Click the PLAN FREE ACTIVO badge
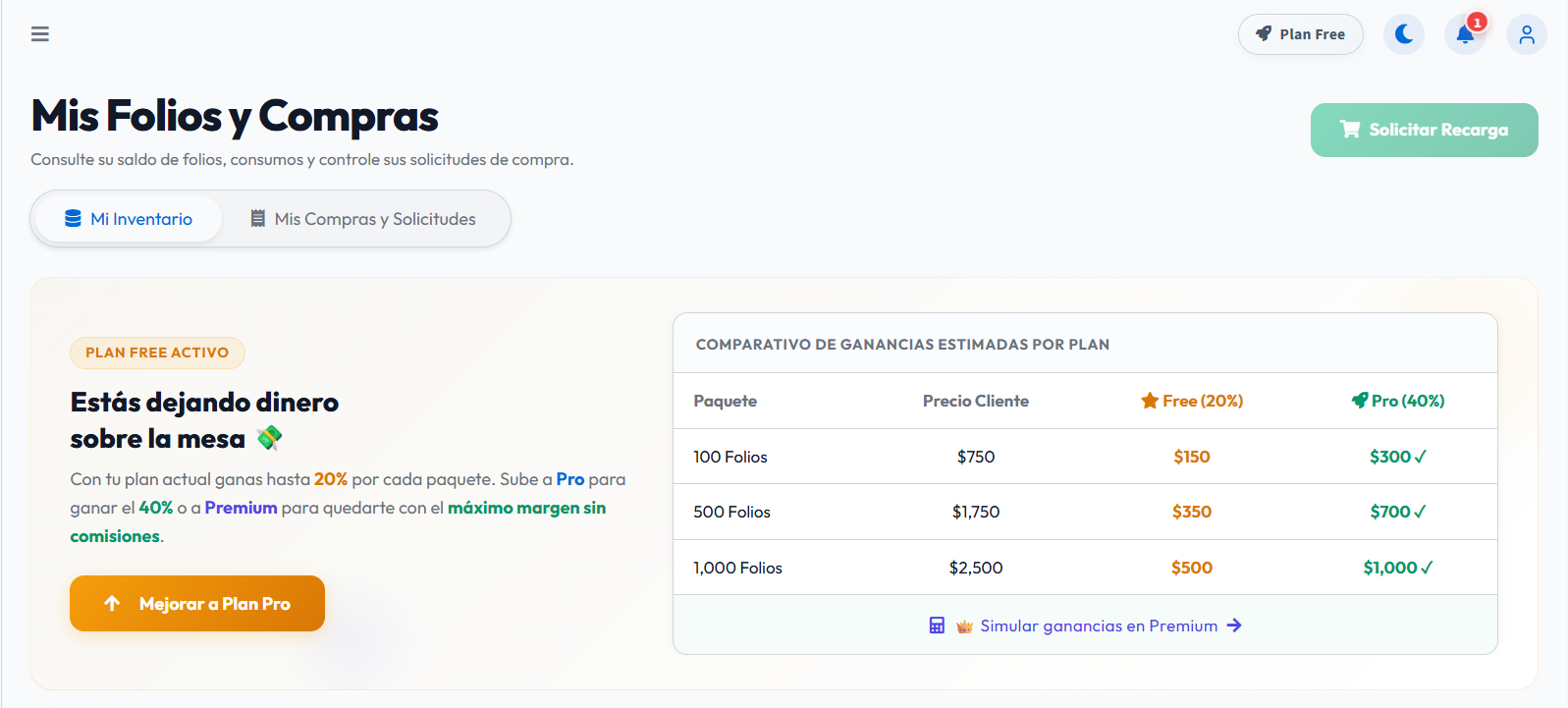The height and width of the screenshot is (708, 1568). [157, 353]
